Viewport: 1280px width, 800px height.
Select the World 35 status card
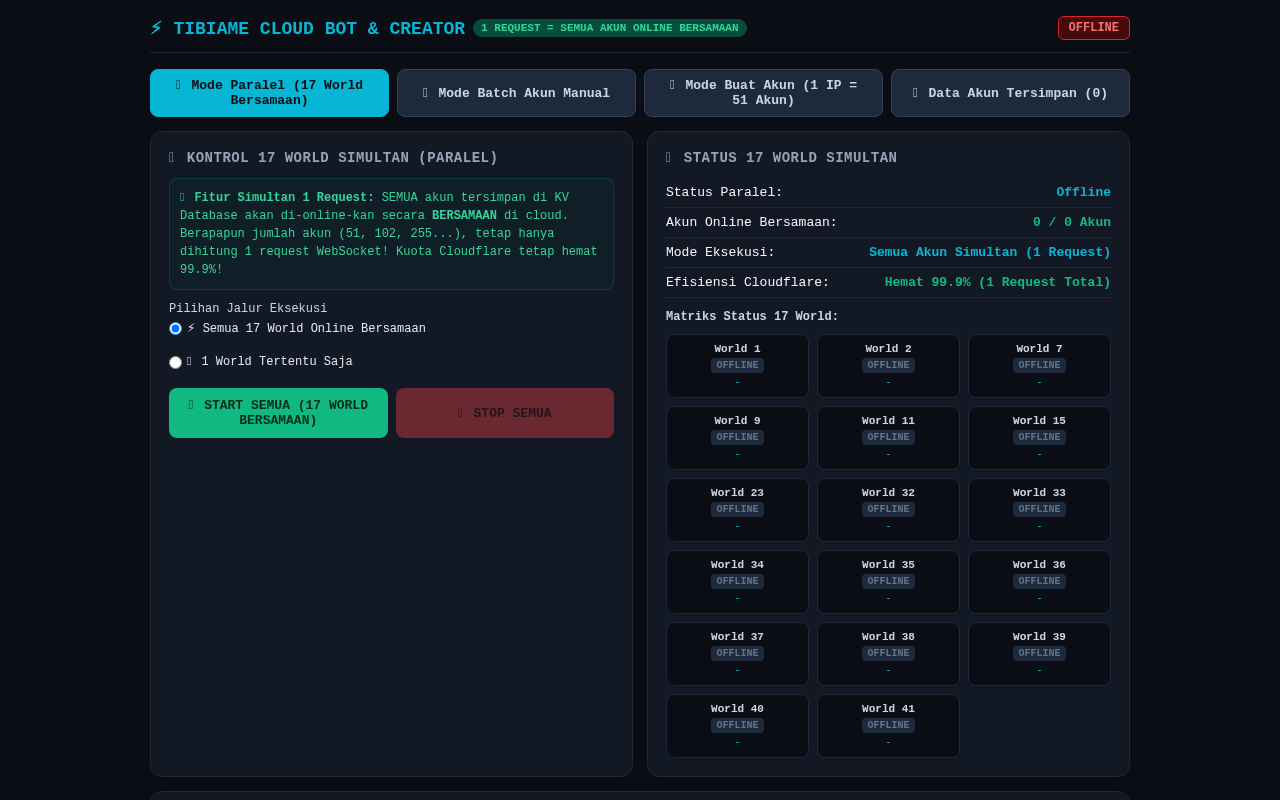[x=888, y=582]
